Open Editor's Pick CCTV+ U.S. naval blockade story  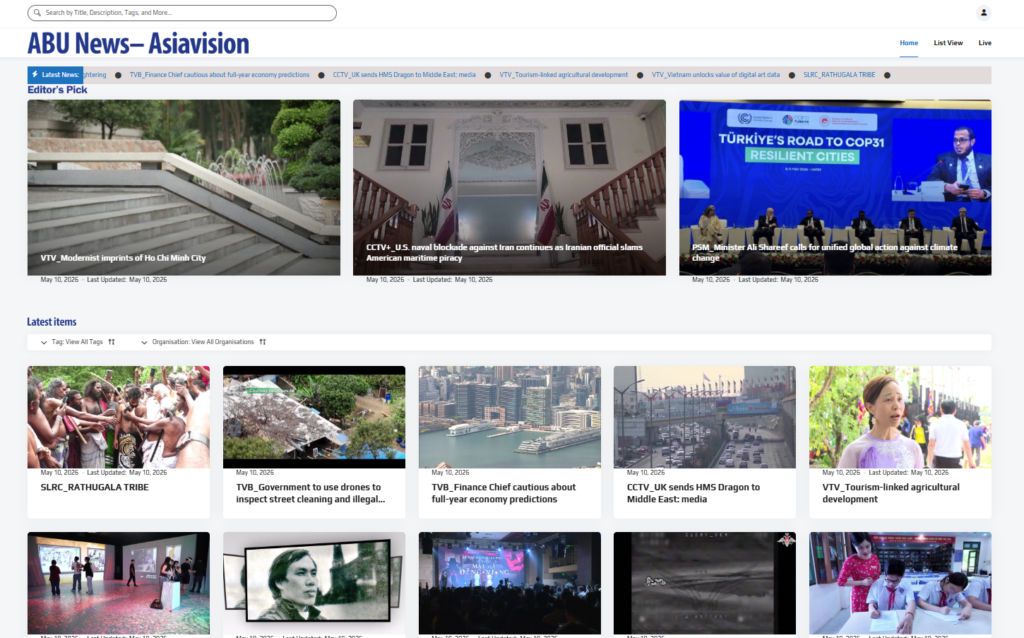pos(509,187)
